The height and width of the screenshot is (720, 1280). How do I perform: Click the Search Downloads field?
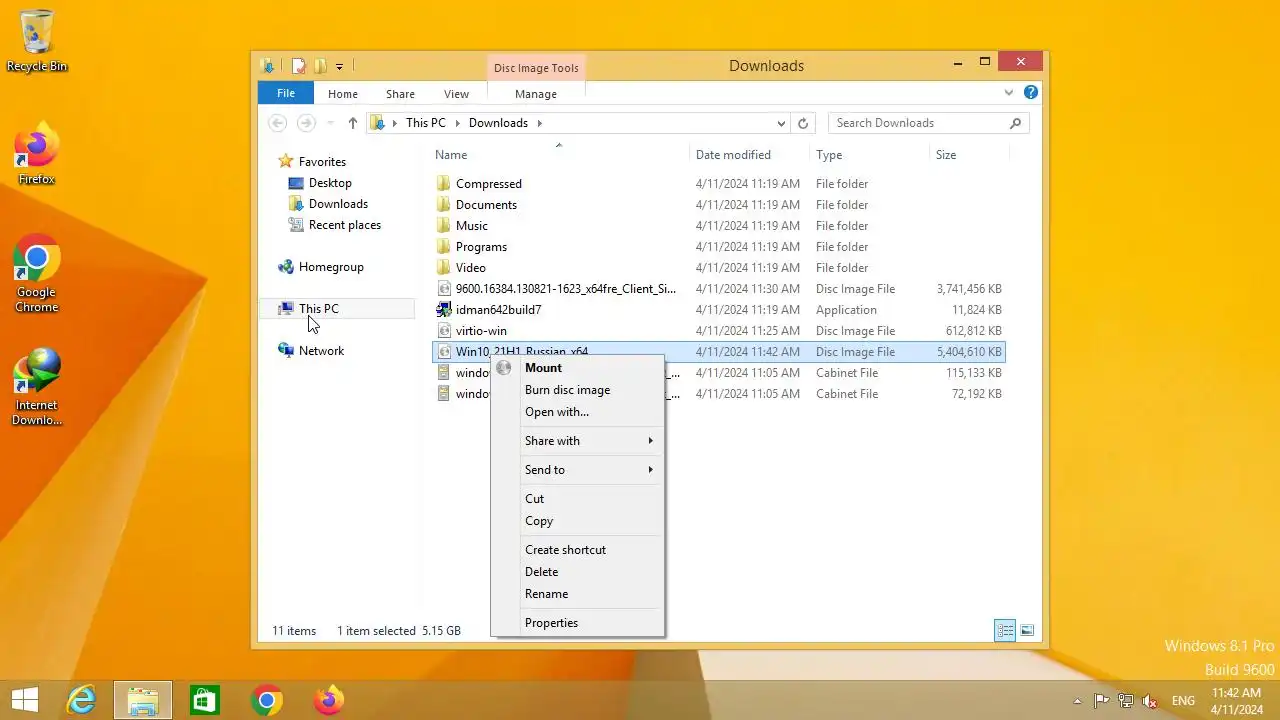point(918,123)
